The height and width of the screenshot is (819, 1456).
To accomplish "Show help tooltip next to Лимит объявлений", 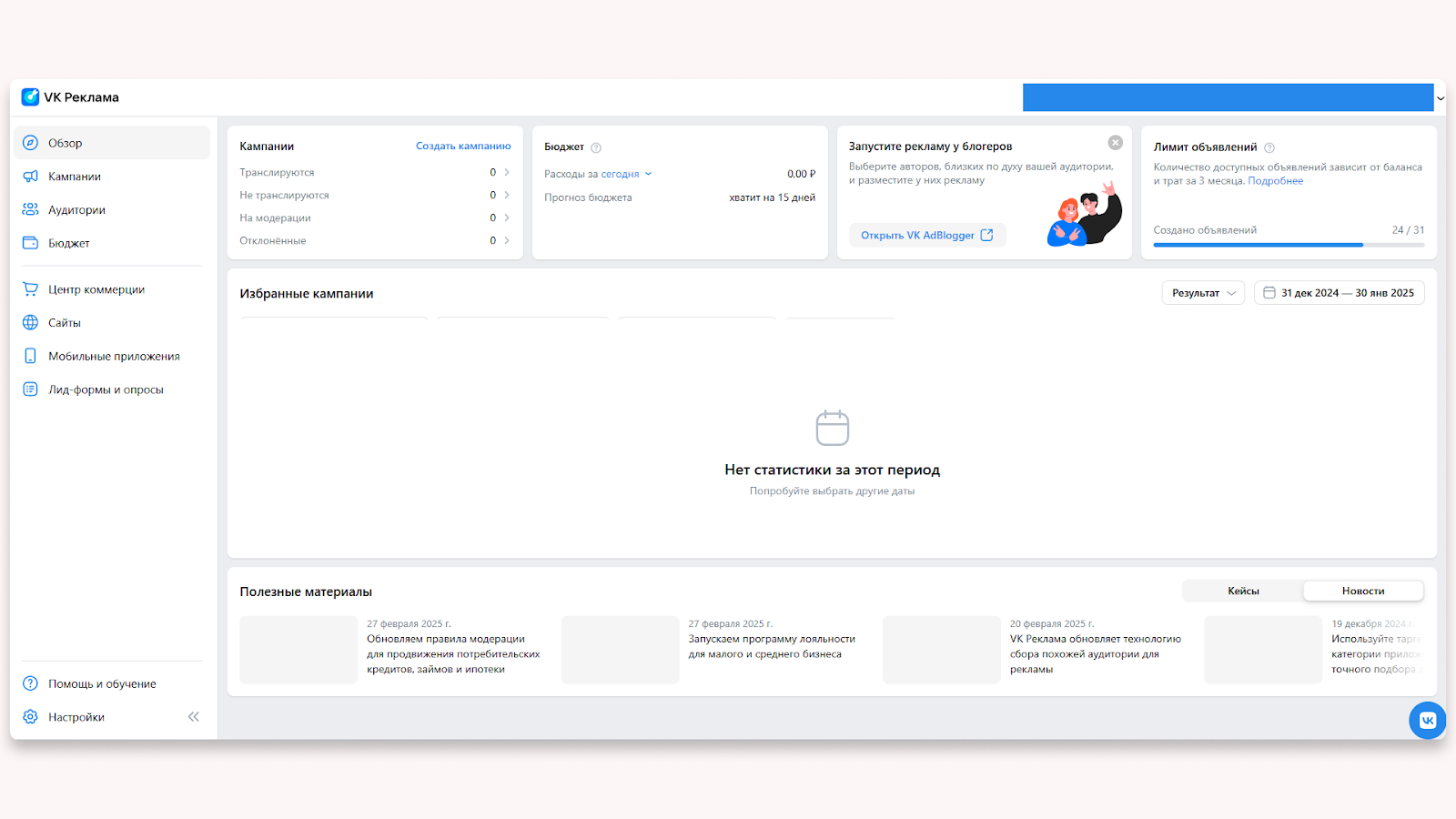I will [x=1269, y=147].
